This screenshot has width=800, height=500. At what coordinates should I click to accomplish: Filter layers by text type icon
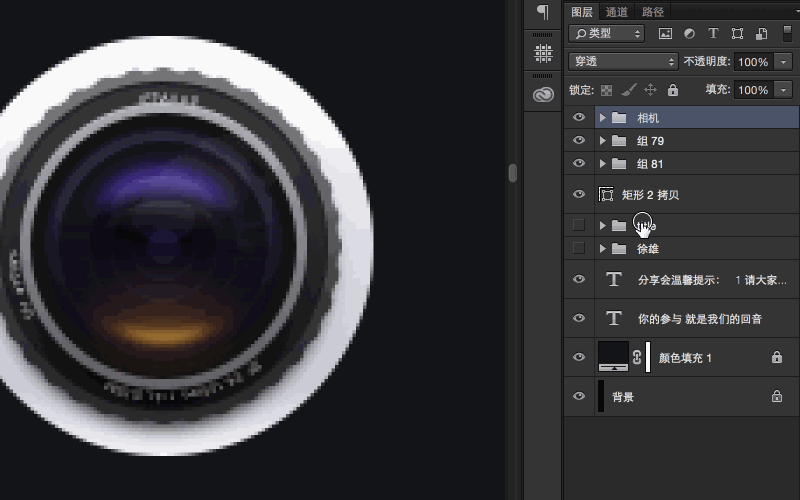pos(713,33)
